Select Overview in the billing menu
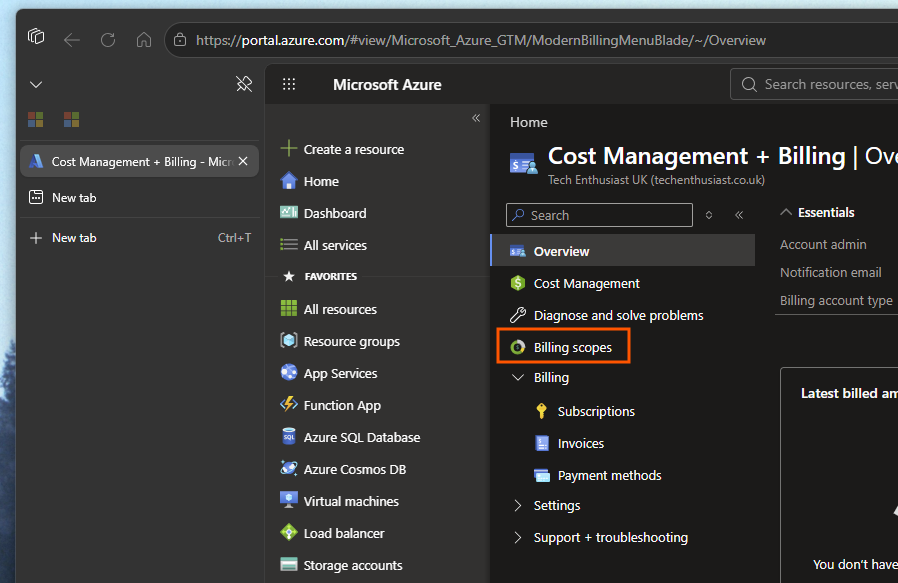This screenshot has width=898, height=583. (623, 251)
